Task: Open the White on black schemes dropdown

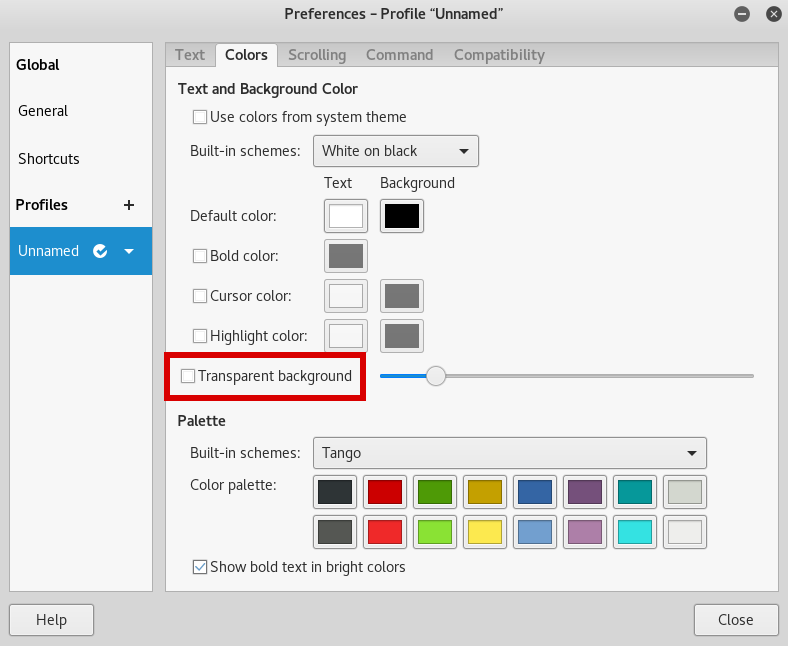Action: click(396, 151)
